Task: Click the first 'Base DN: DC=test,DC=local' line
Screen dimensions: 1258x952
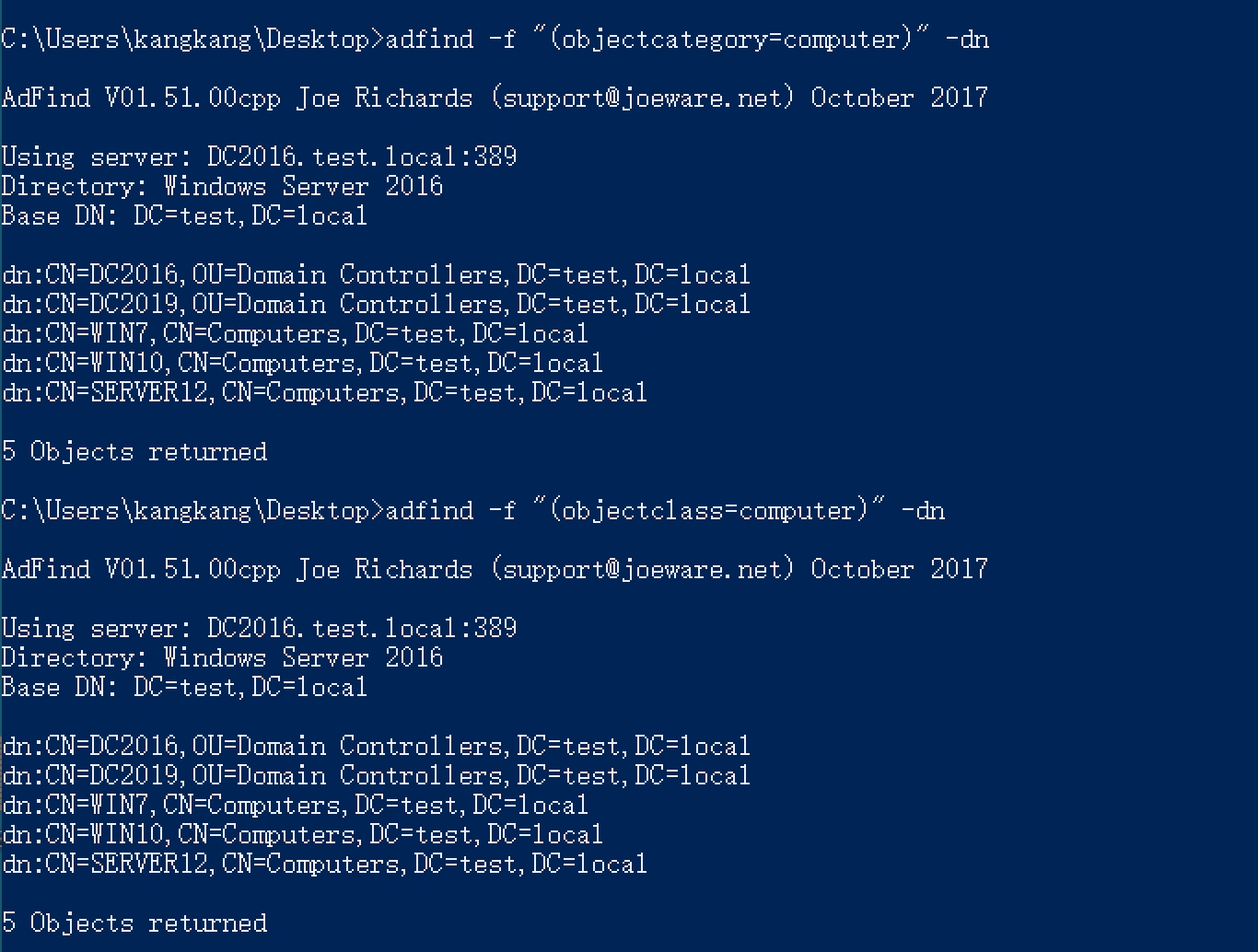Action: click(184, 215)
